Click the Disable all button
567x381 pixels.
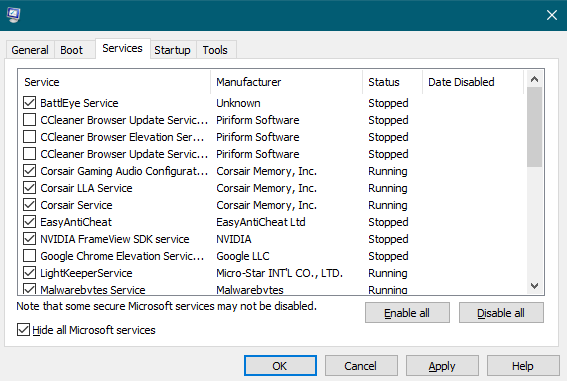pyautogui.click(x=501, y=313)
